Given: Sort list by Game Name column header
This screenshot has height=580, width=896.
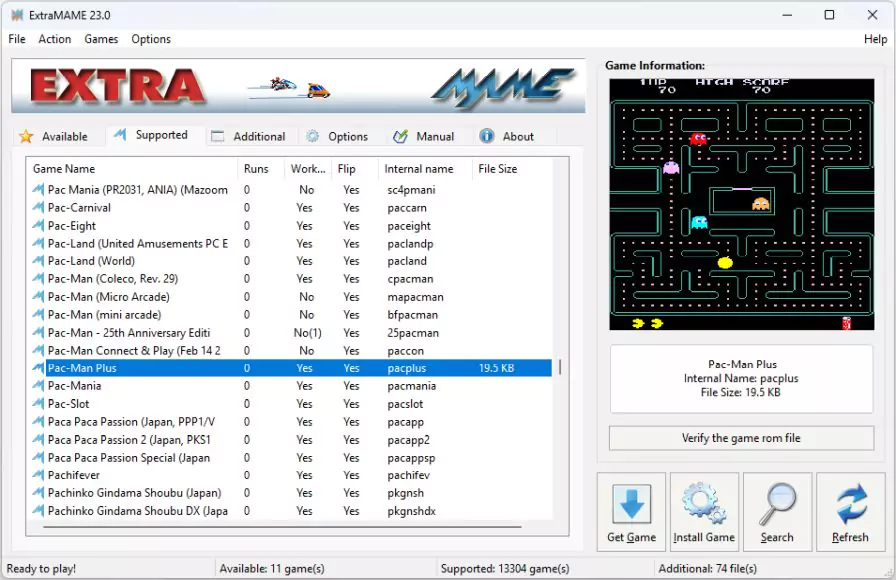Looking at the screenshot, I should [x=64, y=169].
